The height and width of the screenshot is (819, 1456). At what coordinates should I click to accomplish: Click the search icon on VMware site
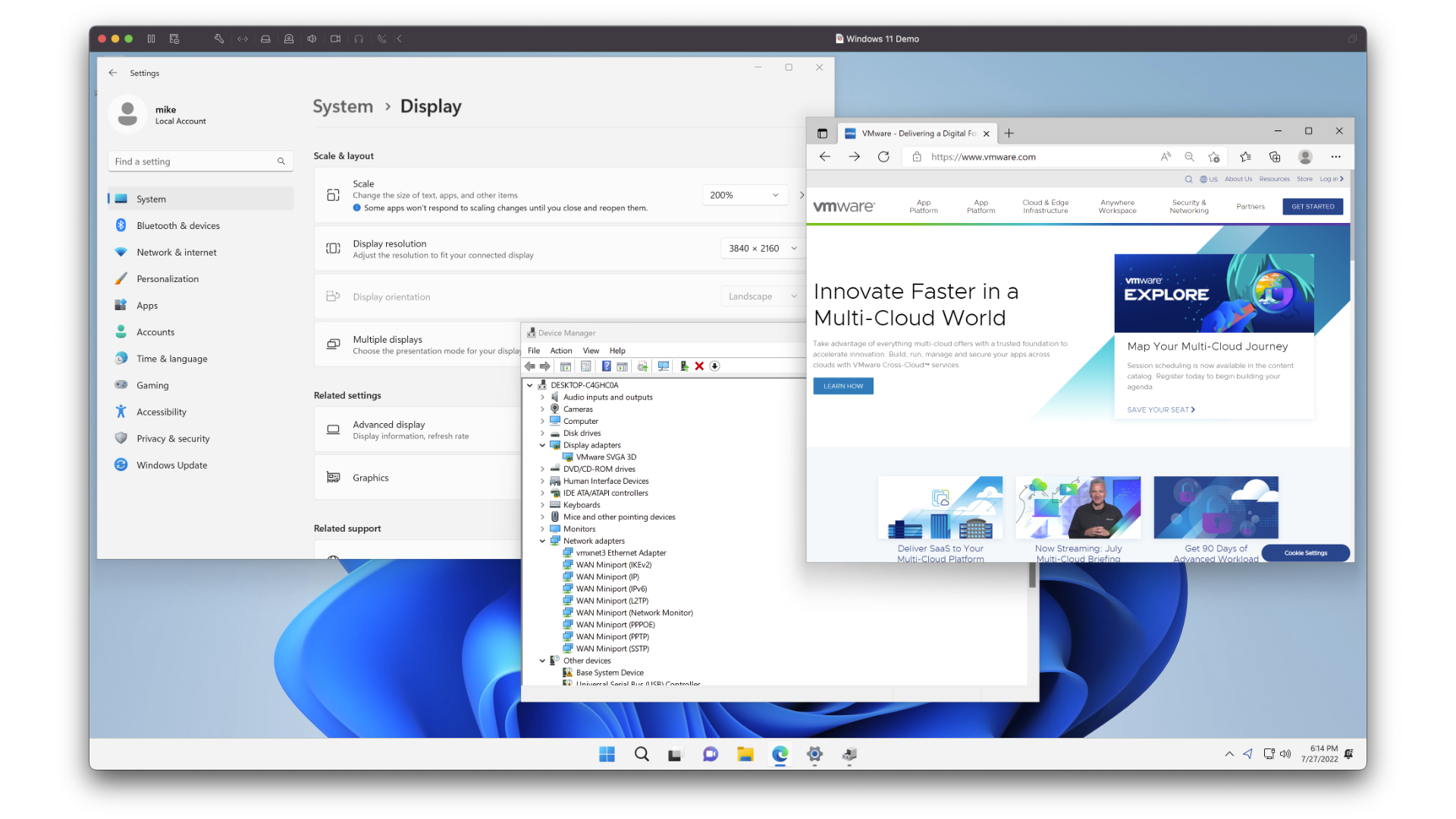(1188, 180)
